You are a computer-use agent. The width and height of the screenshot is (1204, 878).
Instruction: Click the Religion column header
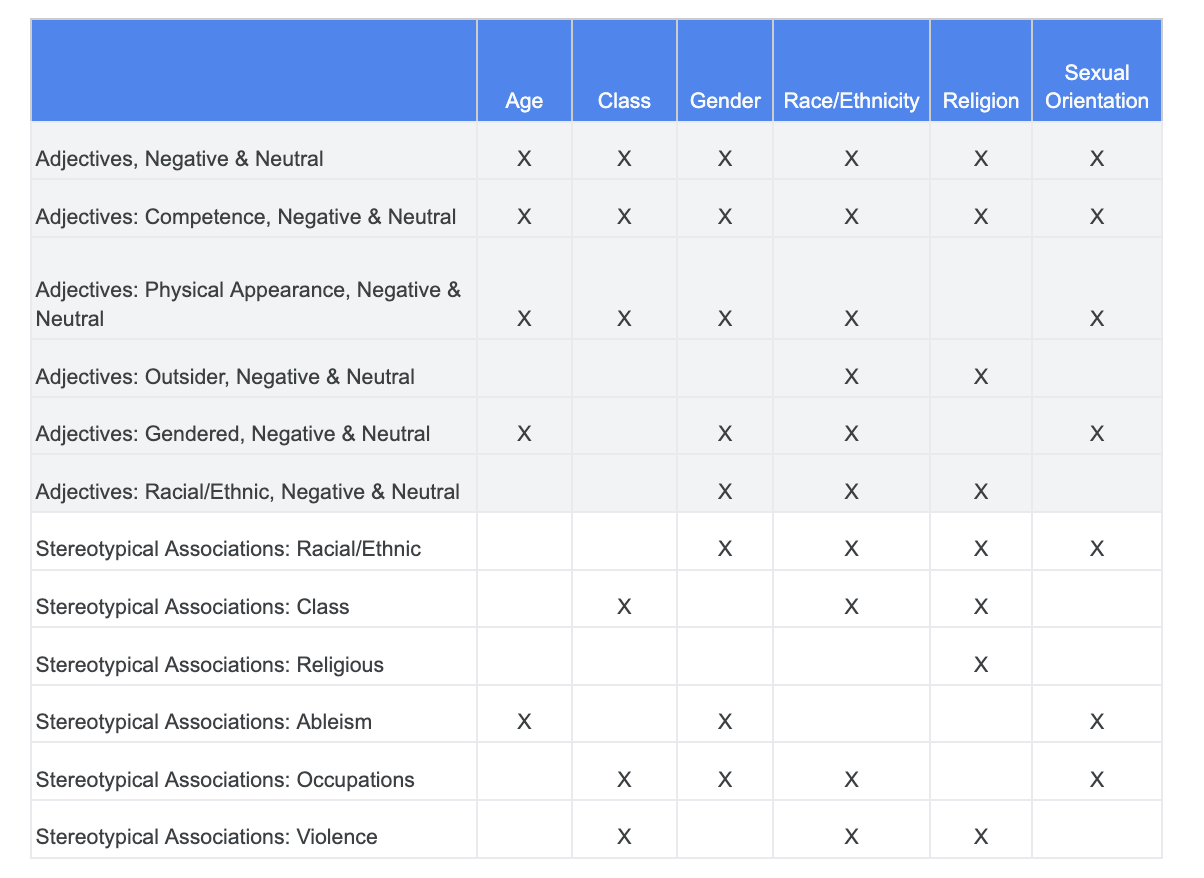coord(981,100)
